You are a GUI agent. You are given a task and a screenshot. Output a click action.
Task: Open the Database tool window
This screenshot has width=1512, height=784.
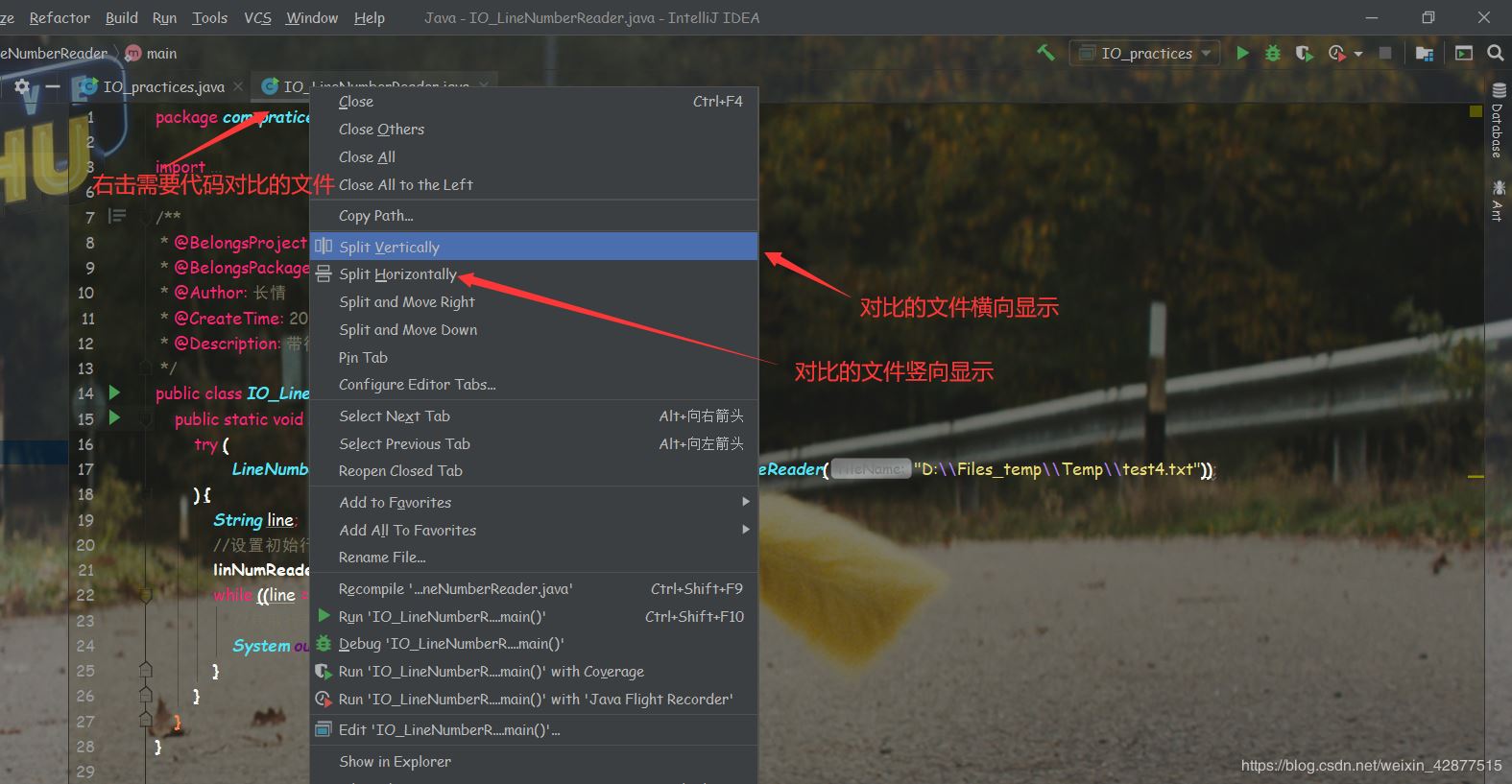click(1498, 120)
